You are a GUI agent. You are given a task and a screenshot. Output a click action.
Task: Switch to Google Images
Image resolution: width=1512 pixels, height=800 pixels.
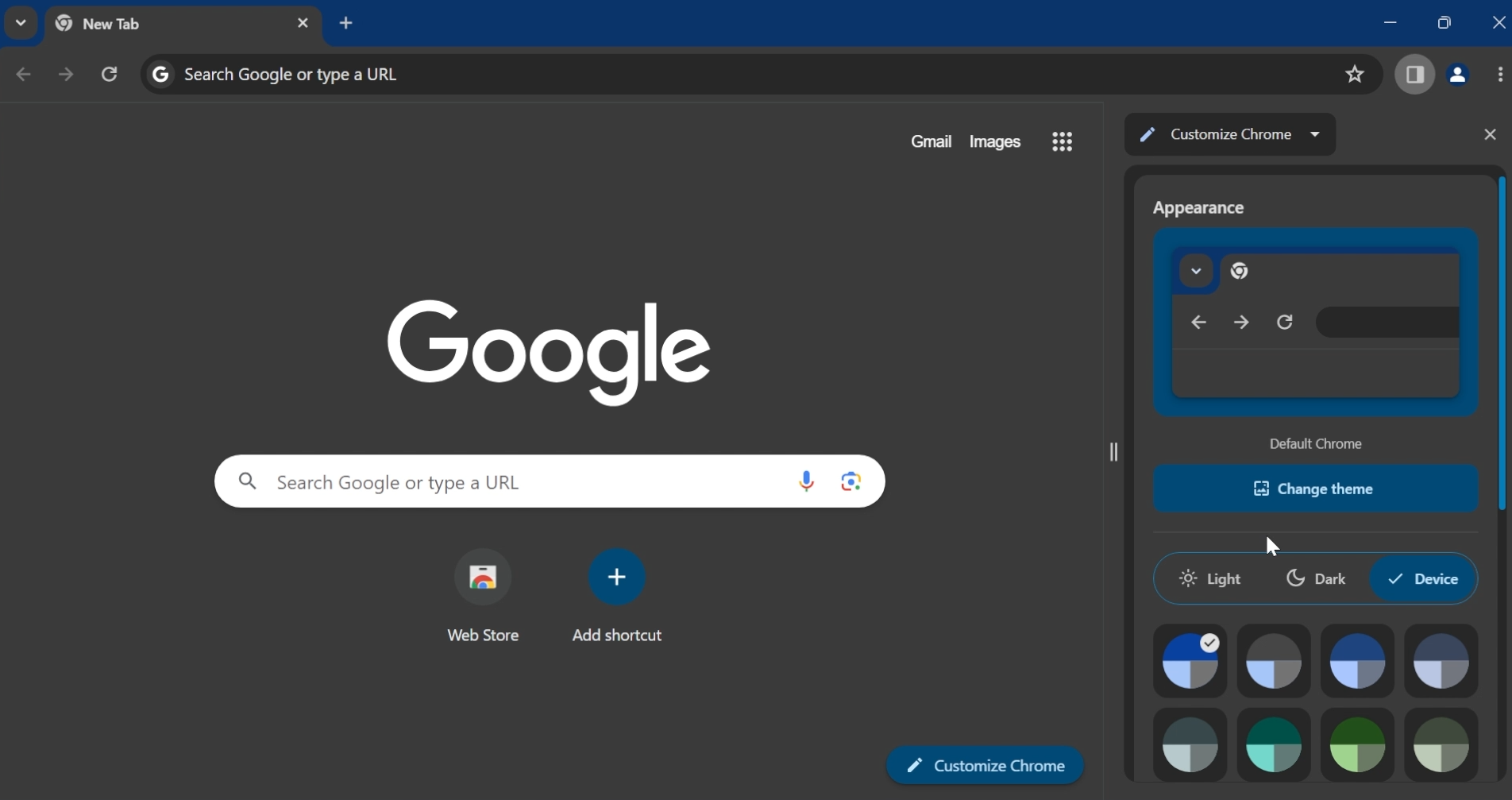(995, 141)
